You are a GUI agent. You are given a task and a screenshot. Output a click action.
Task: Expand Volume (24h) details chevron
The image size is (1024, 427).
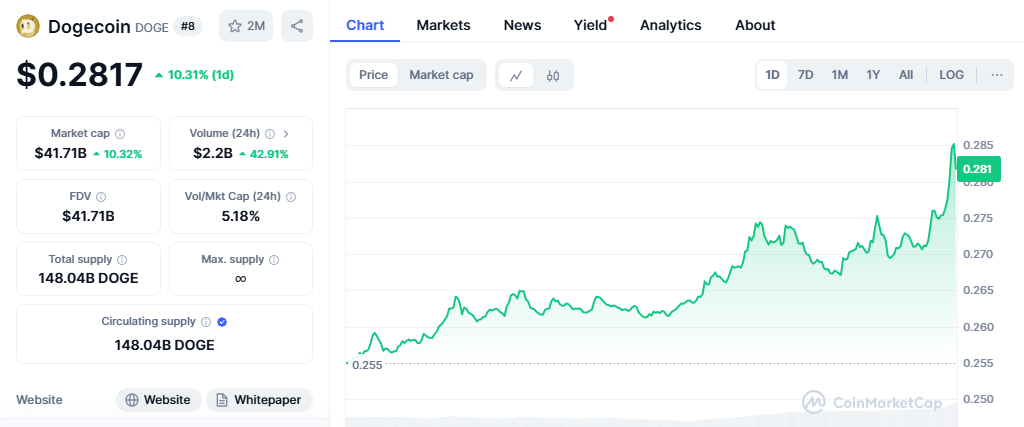(286, 133)
